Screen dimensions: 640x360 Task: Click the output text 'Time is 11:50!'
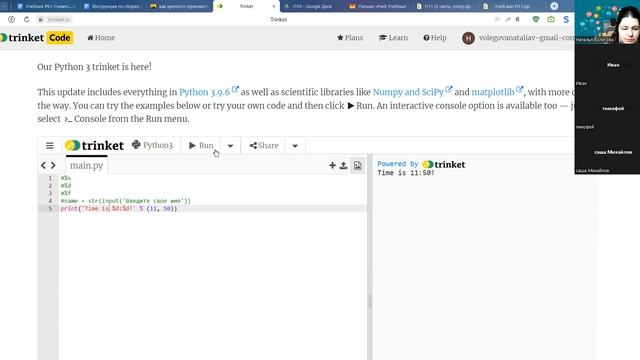(x=406, y=173)
